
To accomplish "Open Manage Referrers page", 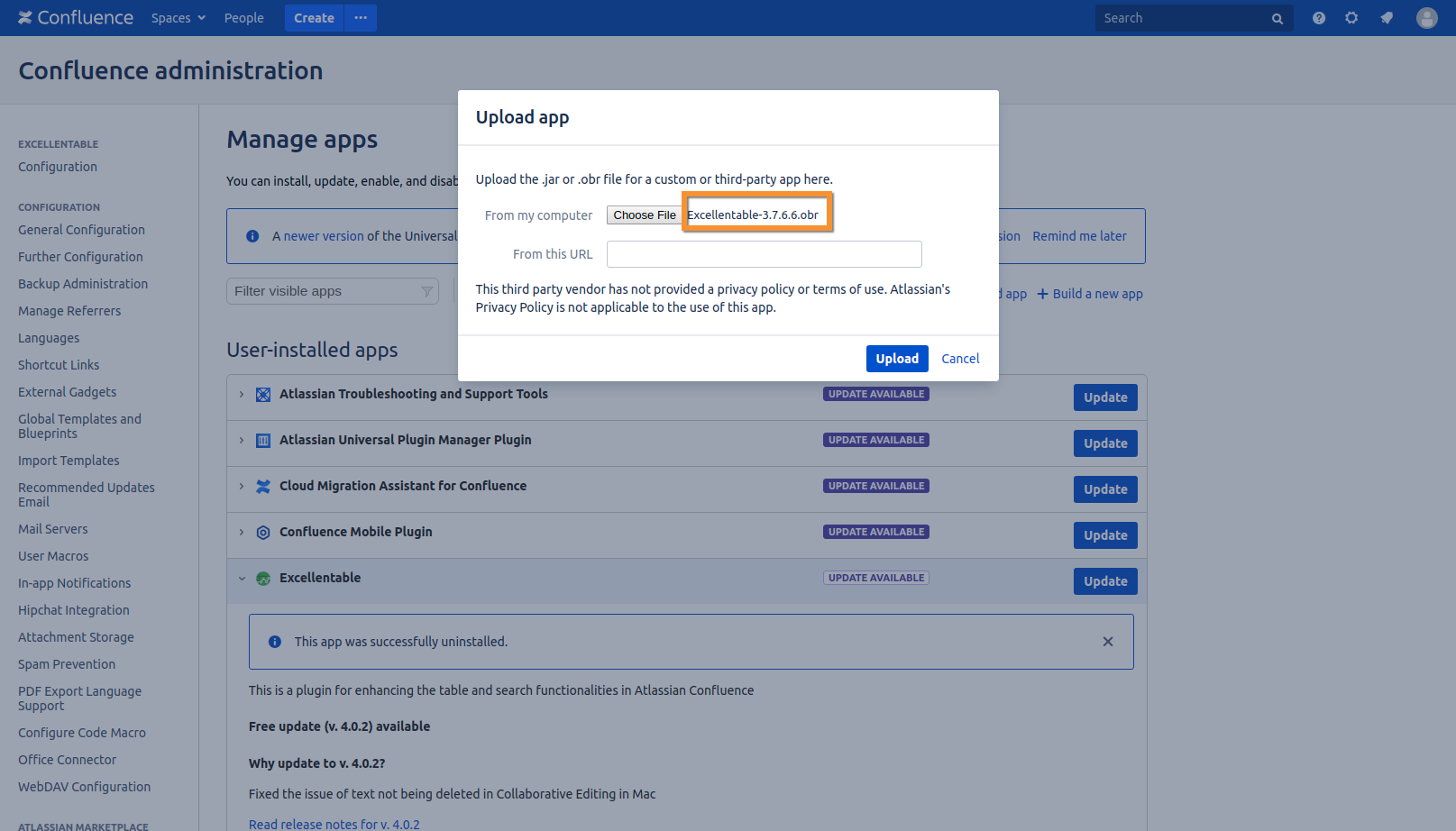I will click(x=69, y=311).
